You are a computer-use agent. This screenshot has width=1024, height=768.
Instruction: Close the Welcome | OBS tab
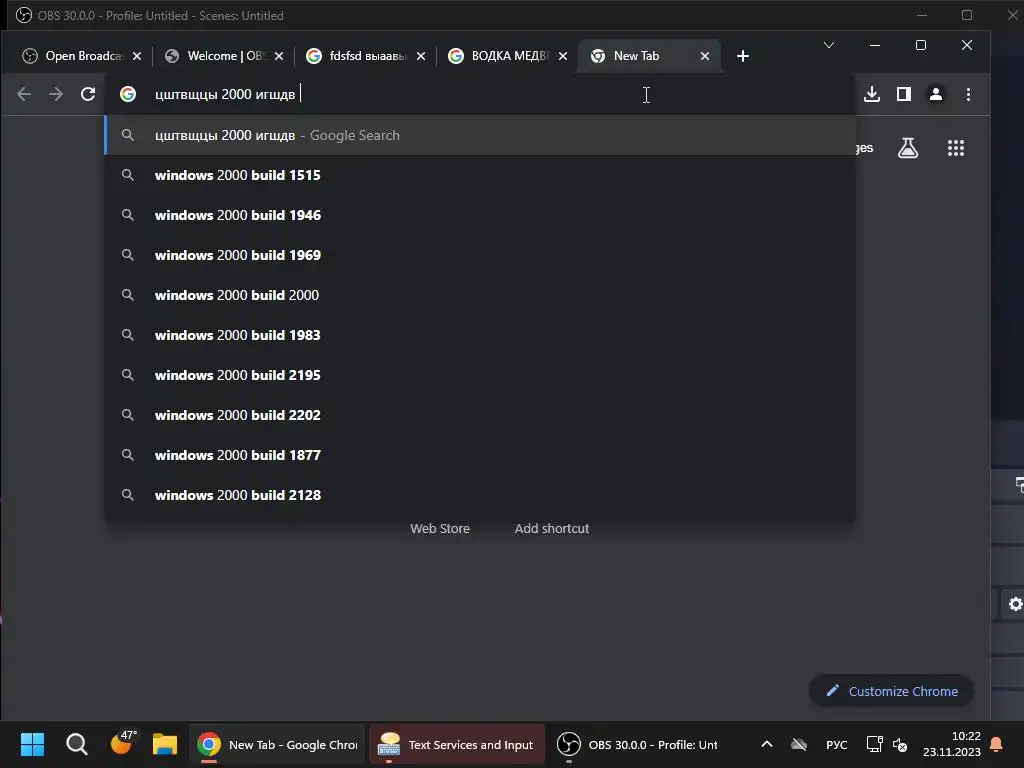(279, 56)
